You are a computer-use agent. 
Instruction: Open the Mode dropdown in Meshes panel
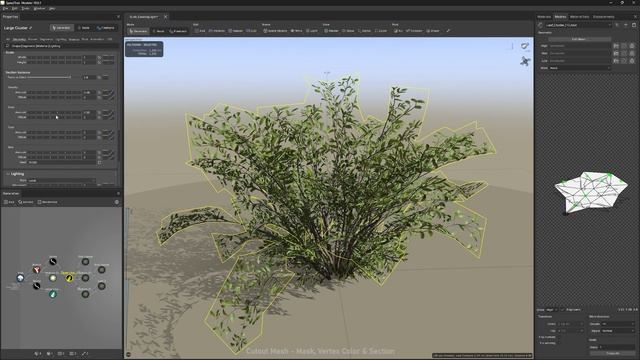tap(580, 68)
